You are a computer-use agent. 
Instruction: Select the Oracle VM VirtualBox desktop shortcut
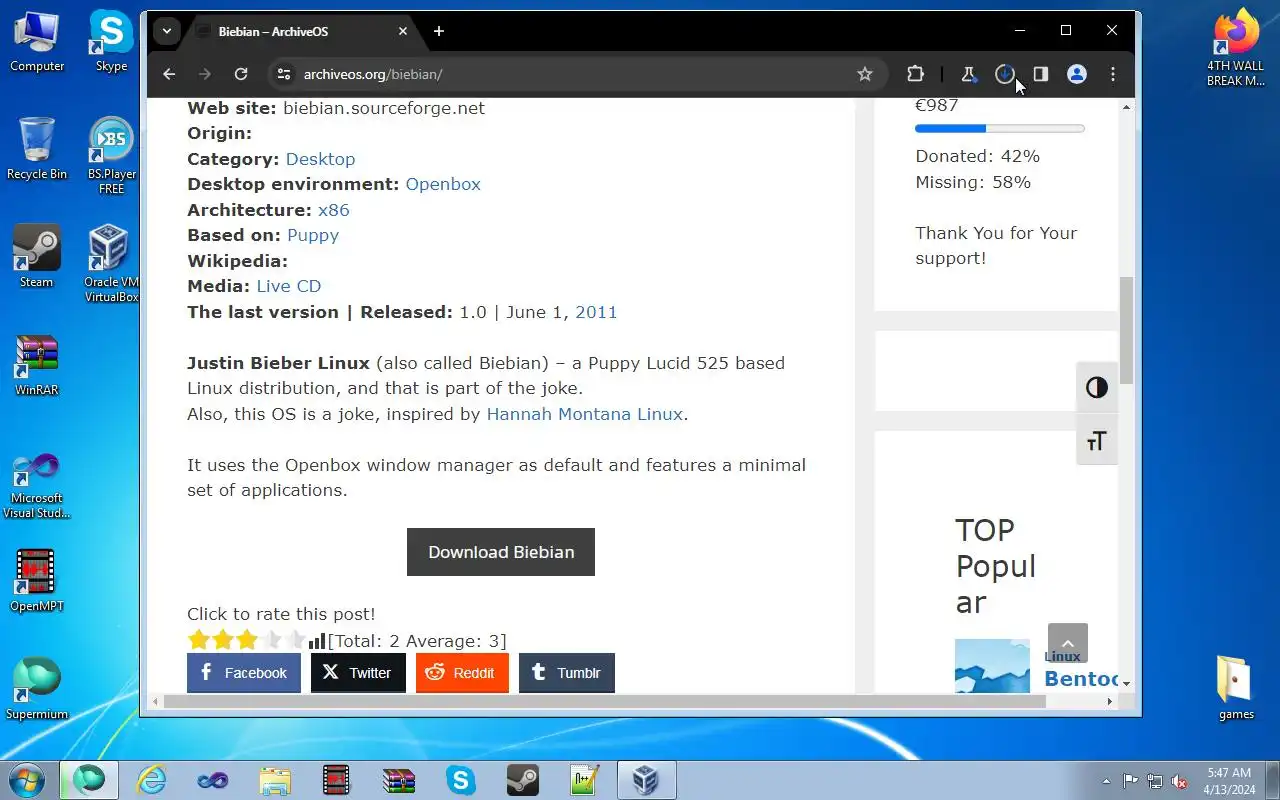pos(109,263)
